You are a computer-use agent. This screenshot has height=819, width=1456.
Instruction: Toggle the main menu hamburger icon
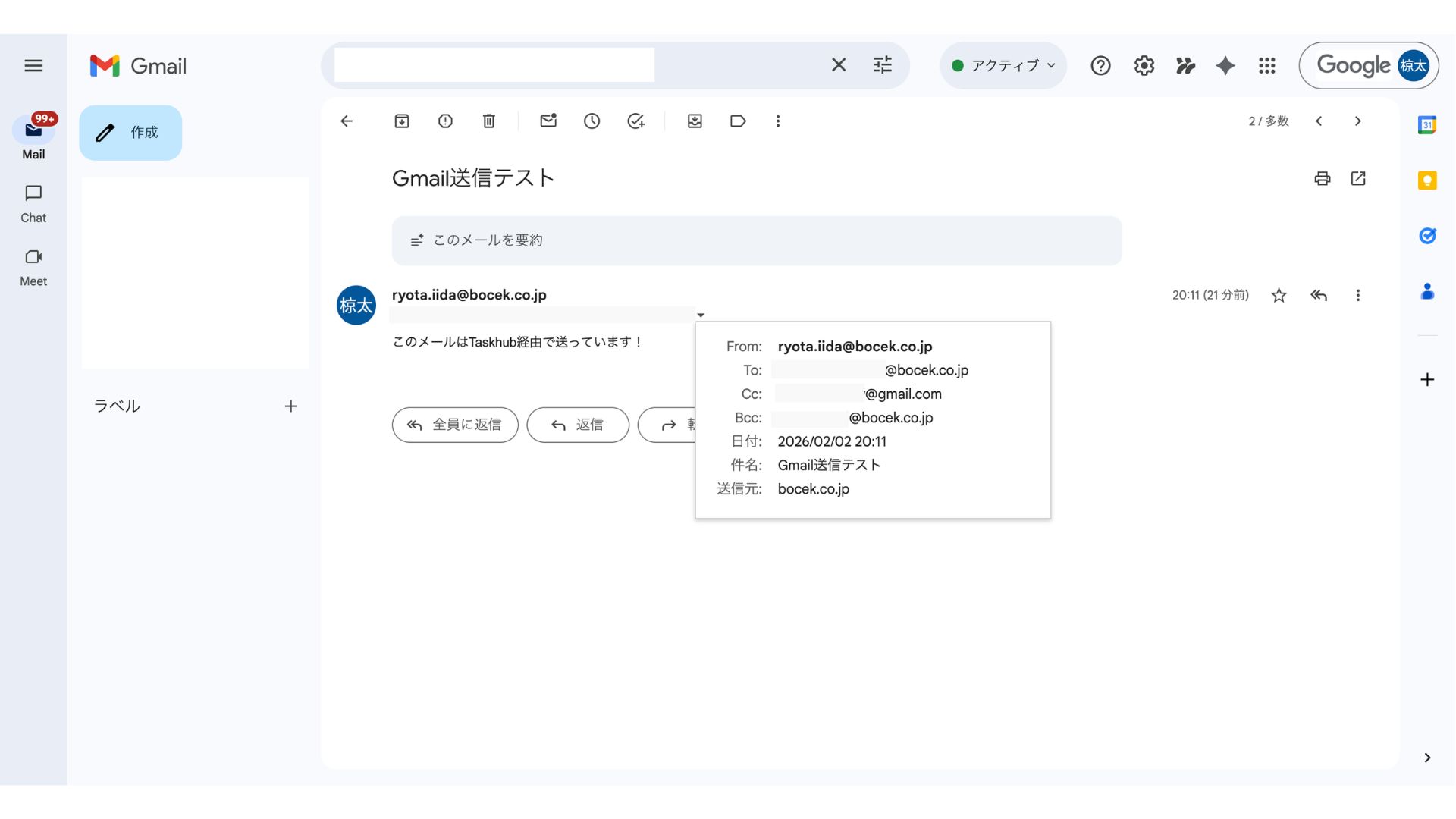(x=33, y=66)
